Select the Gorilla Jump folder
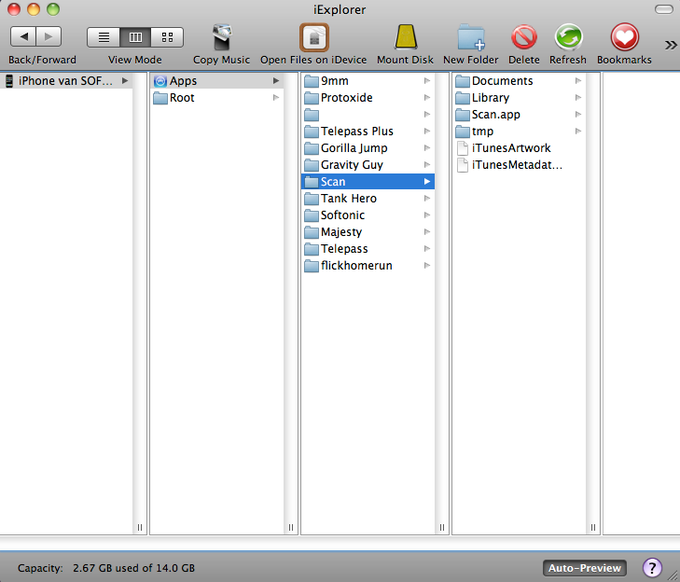680x582 pixels. tap(368, 148)
